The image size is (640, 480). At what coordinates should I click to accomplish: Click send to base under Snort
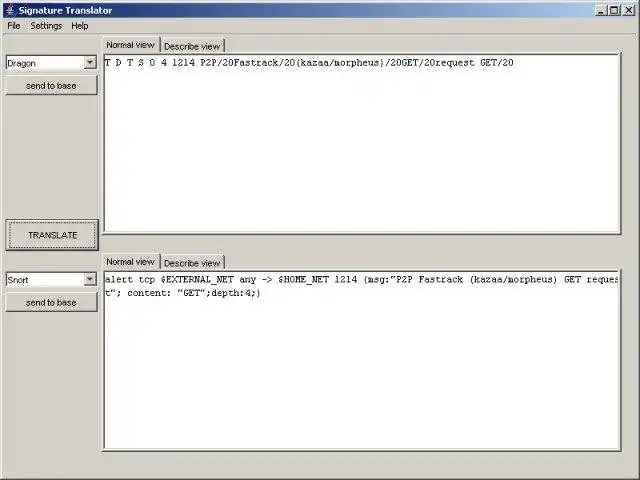[51, 302]
